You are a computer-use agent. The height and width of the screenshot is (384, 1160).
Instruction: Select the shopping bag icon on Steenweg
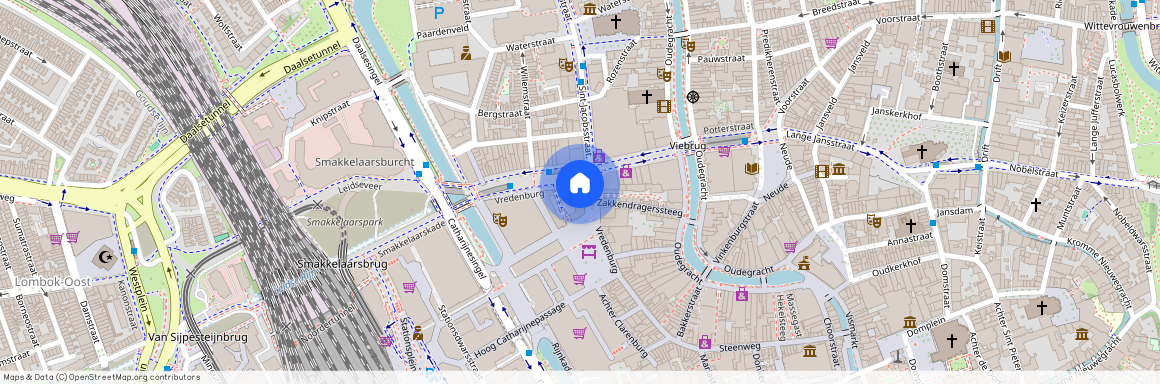704,341
